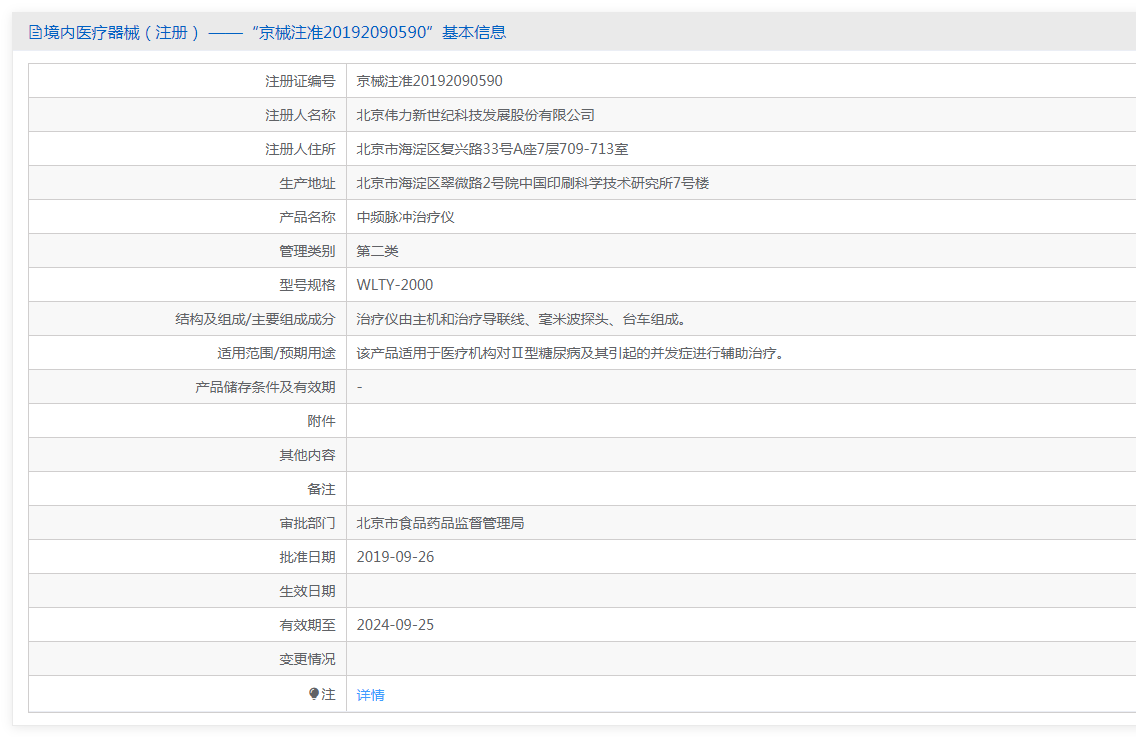Select product name 中频脉冲治疗仪
Viewport: 1136px width, 737px height.
(x=406, y=217)
